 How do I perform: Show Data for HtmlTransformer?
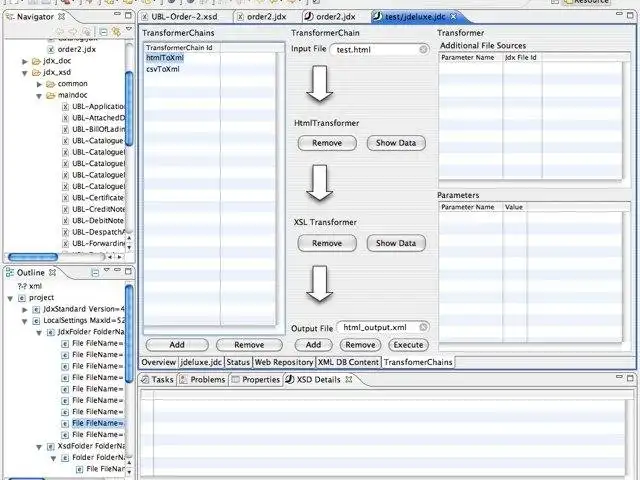pyautogui.click(x=396, y=143)
